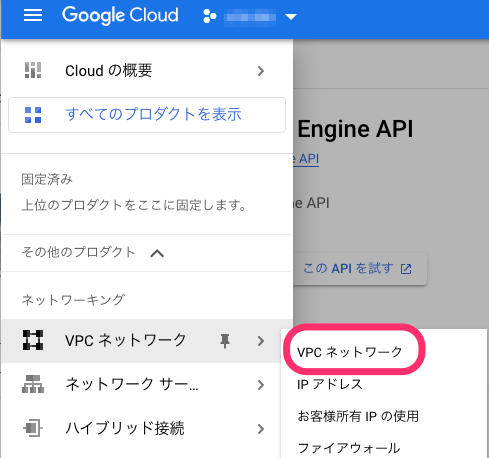The width and height of the screenshot is (489, 458).
Task: Open the hamburger navigation menu
Action: coord(33,15)
